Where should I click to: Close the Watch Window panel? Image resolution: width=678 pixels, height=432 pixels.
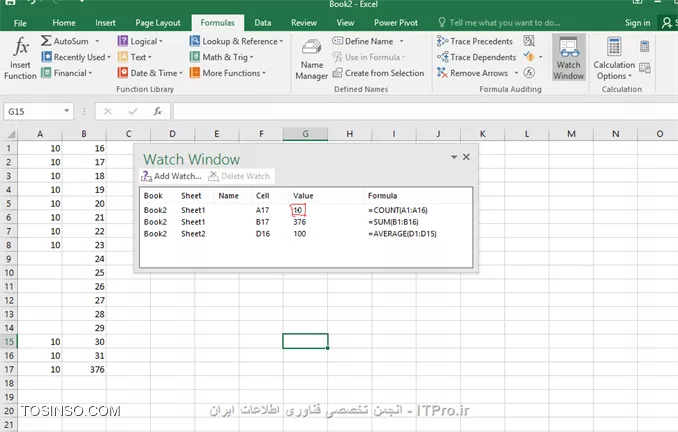tap(466, 157)
